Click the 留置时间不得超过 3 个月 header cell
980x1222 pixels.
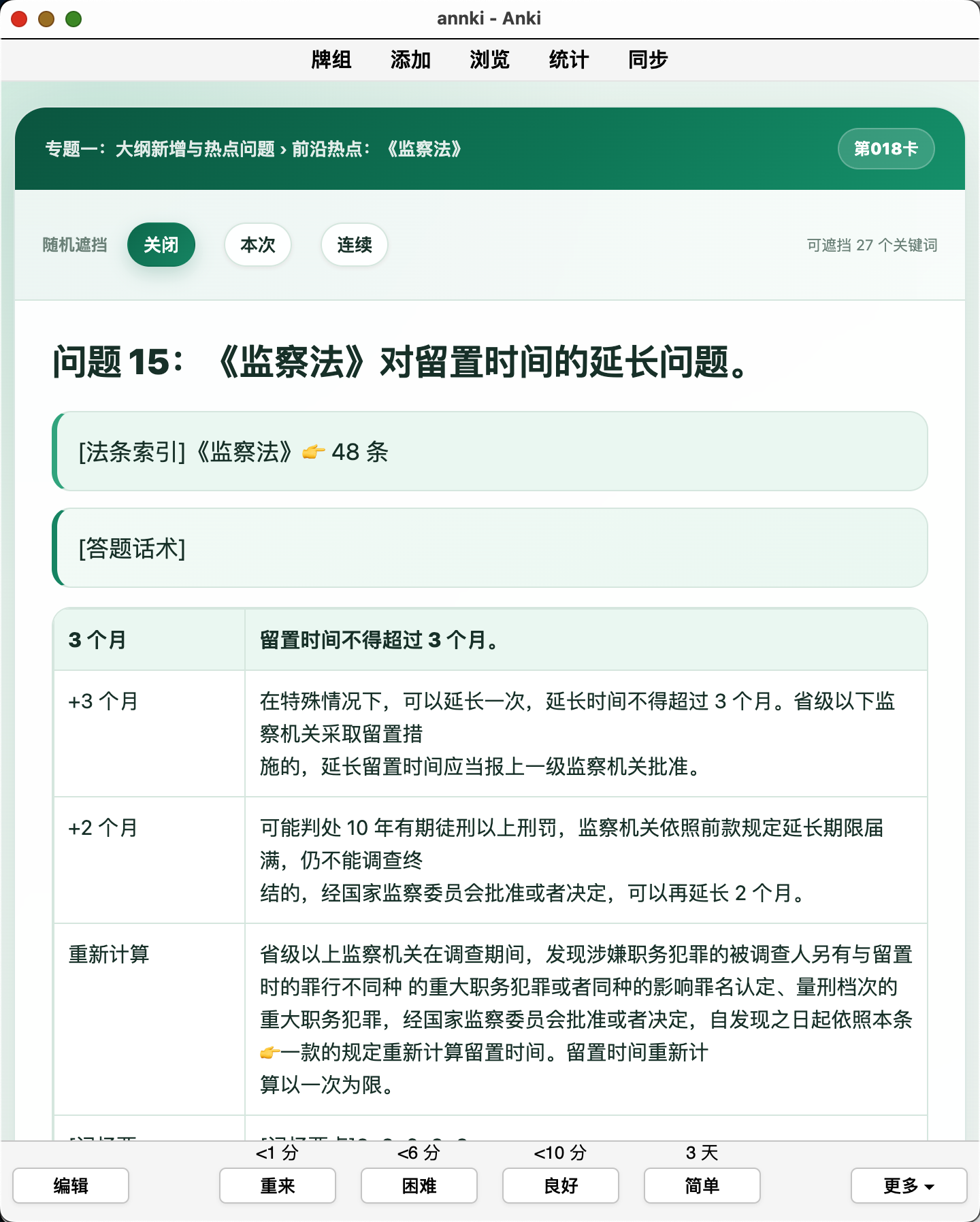(x=586, y=640)
